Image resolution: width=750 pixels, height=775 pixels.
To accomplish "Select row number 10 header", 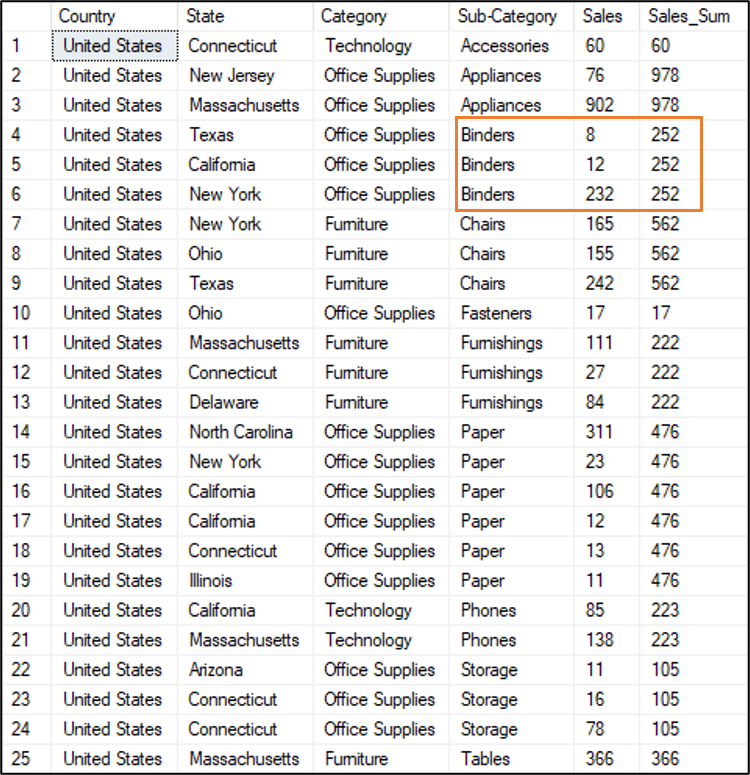I will coord(21,313).
